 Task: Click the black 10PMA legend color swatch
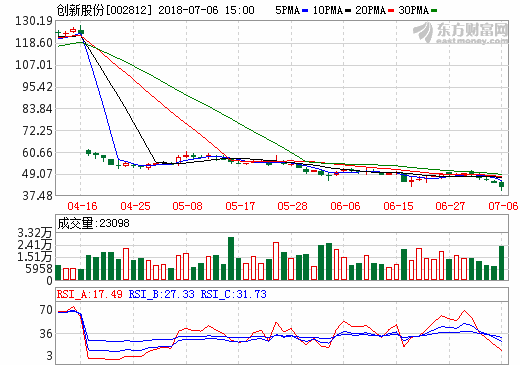(x=348, y=11)
